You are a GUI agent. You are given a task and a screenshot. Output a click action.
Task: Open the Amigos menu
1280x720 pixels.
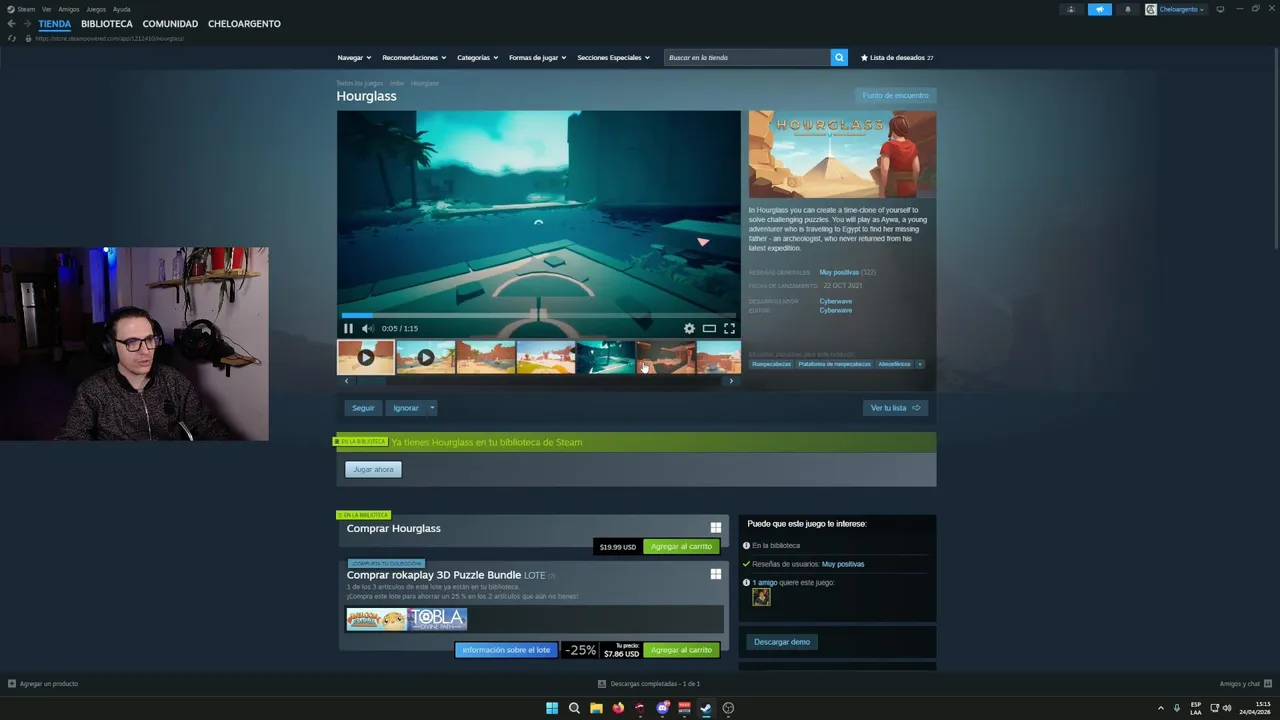[x=69, y=9]
